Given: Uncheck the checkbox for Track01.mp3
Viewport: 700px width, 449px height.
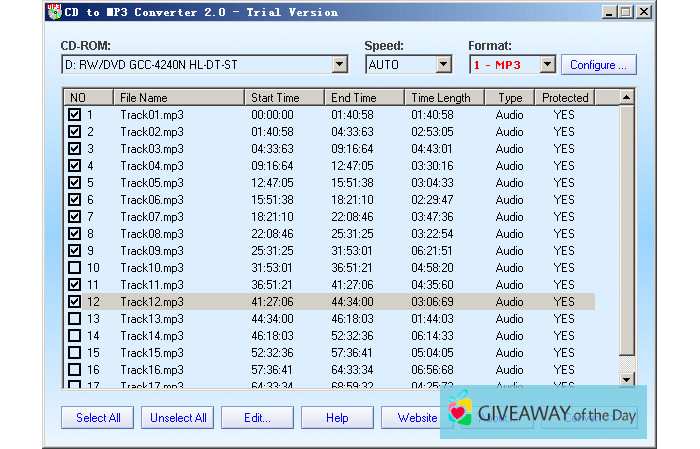Looking at the screenshot, I should click(x=75, y=115).
